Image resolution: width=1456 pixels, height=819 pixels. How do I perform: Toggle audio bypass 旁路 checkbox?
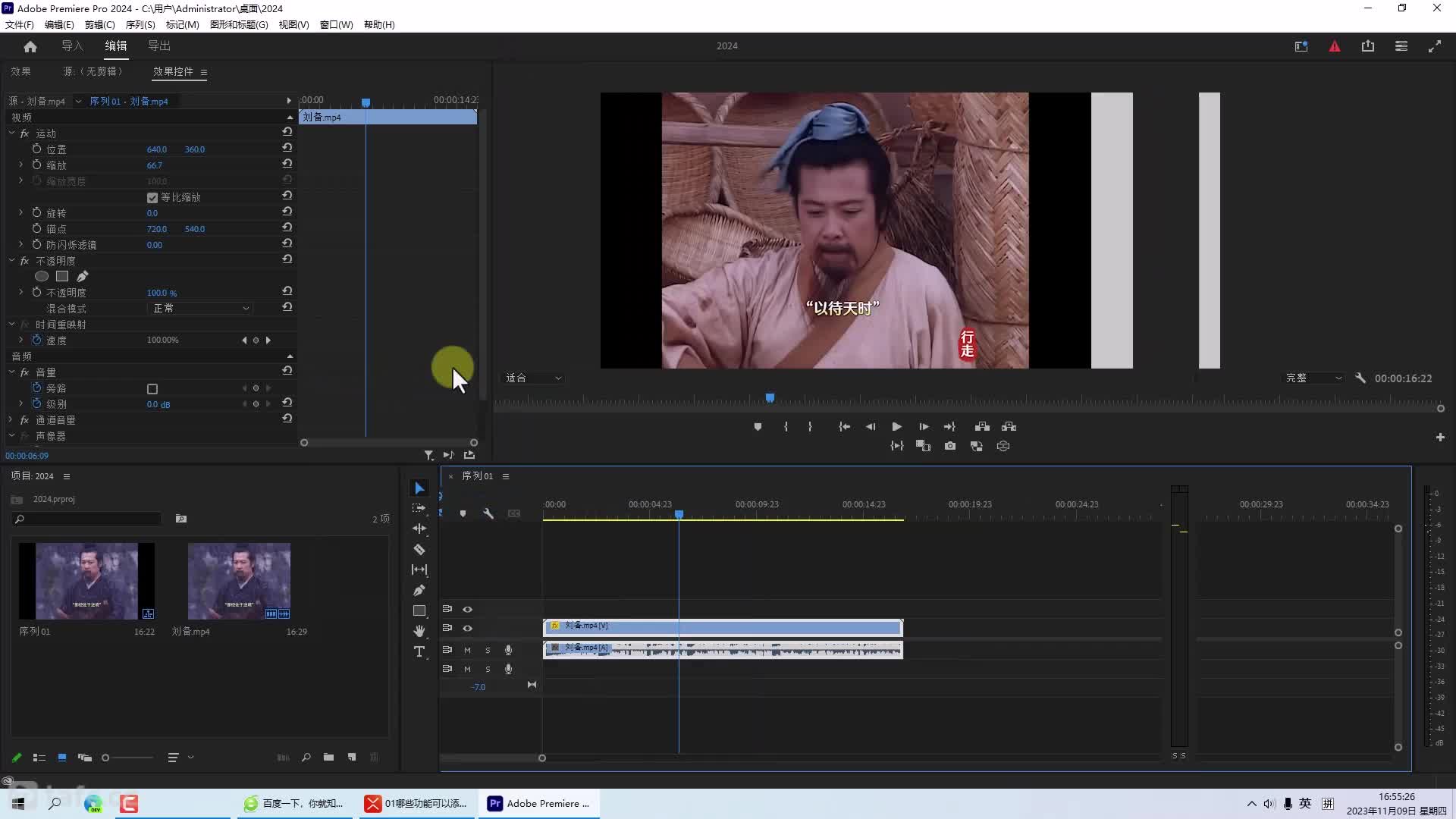pos(152,389)
